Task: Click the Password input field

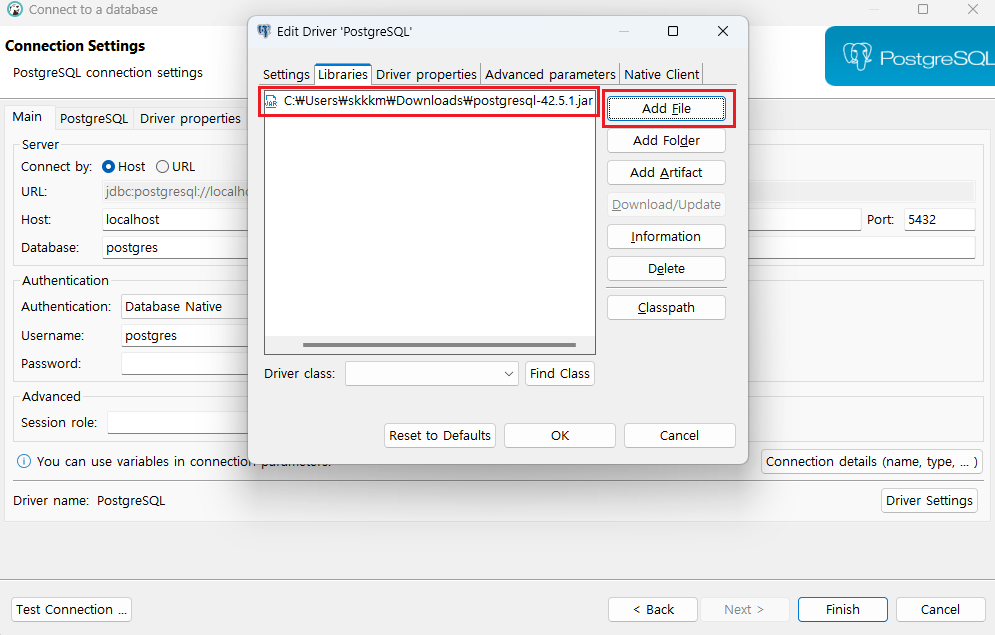Action: click(185, 363)
